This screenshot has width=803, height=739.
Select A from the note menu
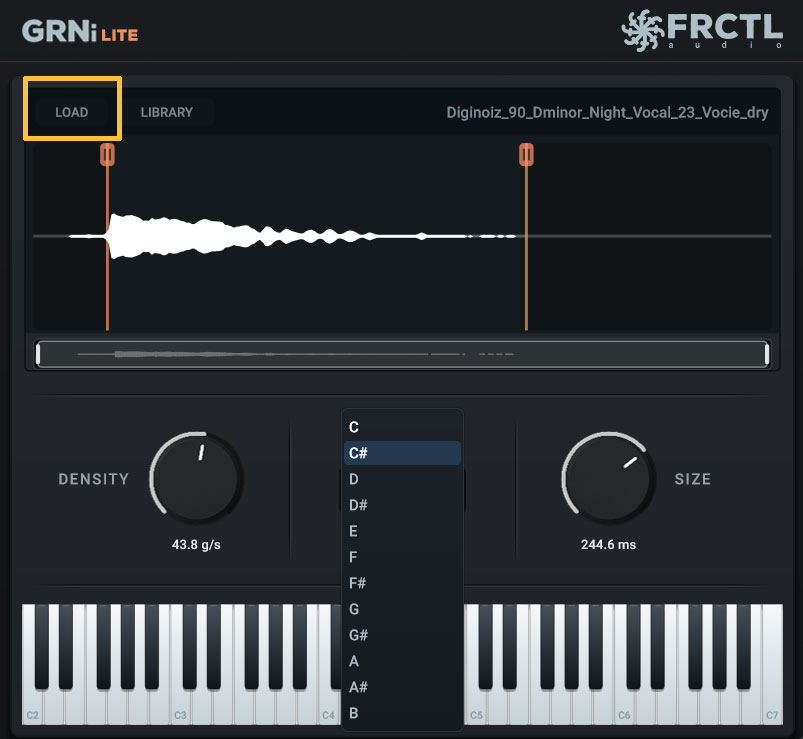(x=402, y=661)
